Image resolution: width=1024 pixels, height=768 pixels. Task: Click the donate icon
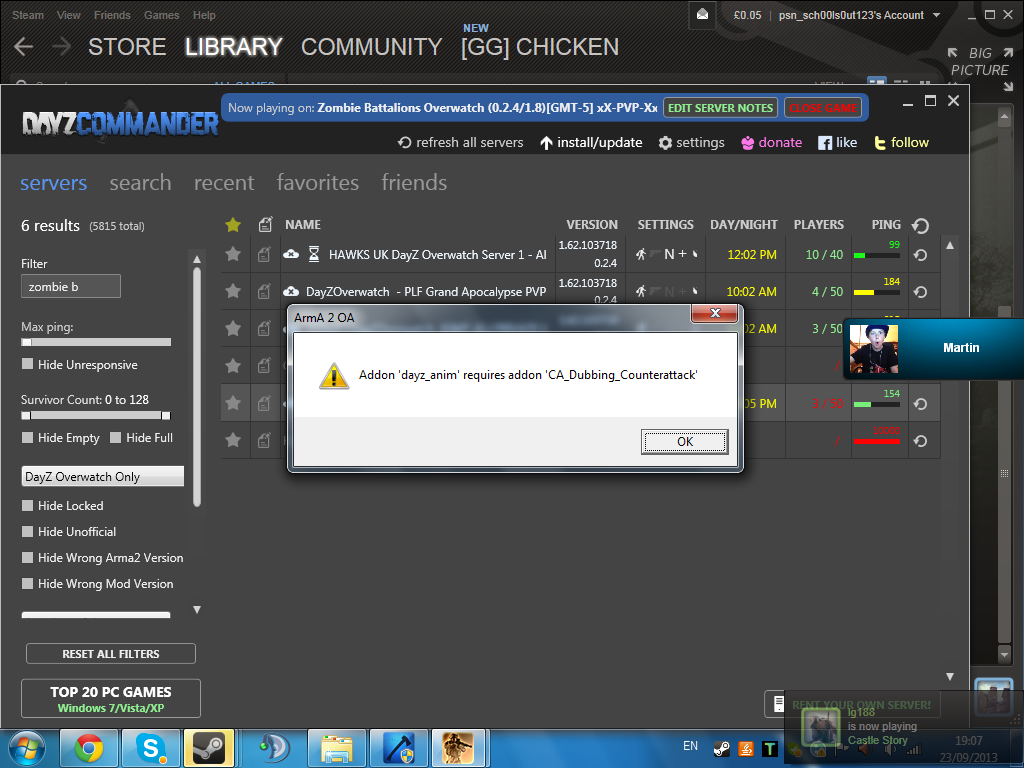tap(747, 143)
